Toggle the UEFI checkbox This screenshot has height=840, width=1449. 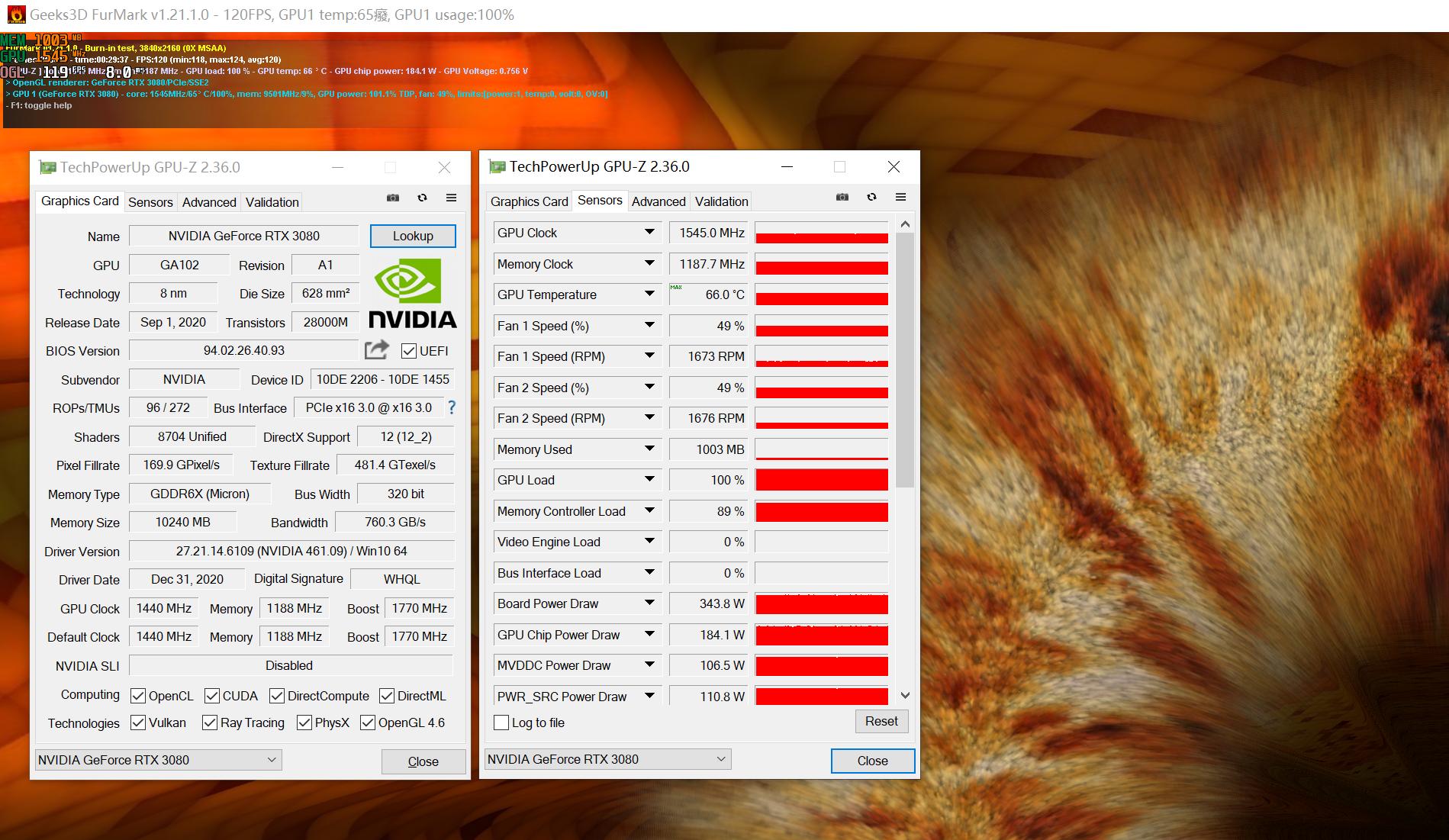coord(408,351)
